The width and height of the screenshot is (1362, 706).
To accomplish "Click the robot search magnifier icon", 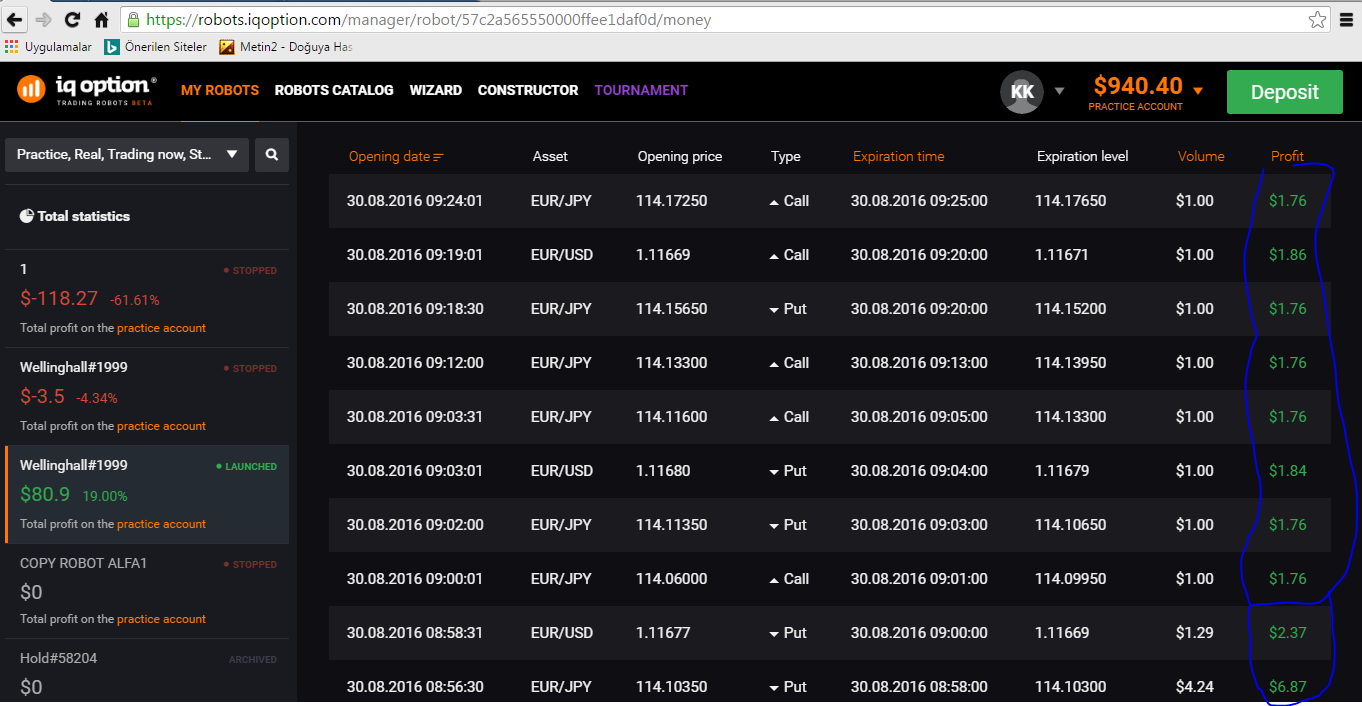I will pos(272,155).
